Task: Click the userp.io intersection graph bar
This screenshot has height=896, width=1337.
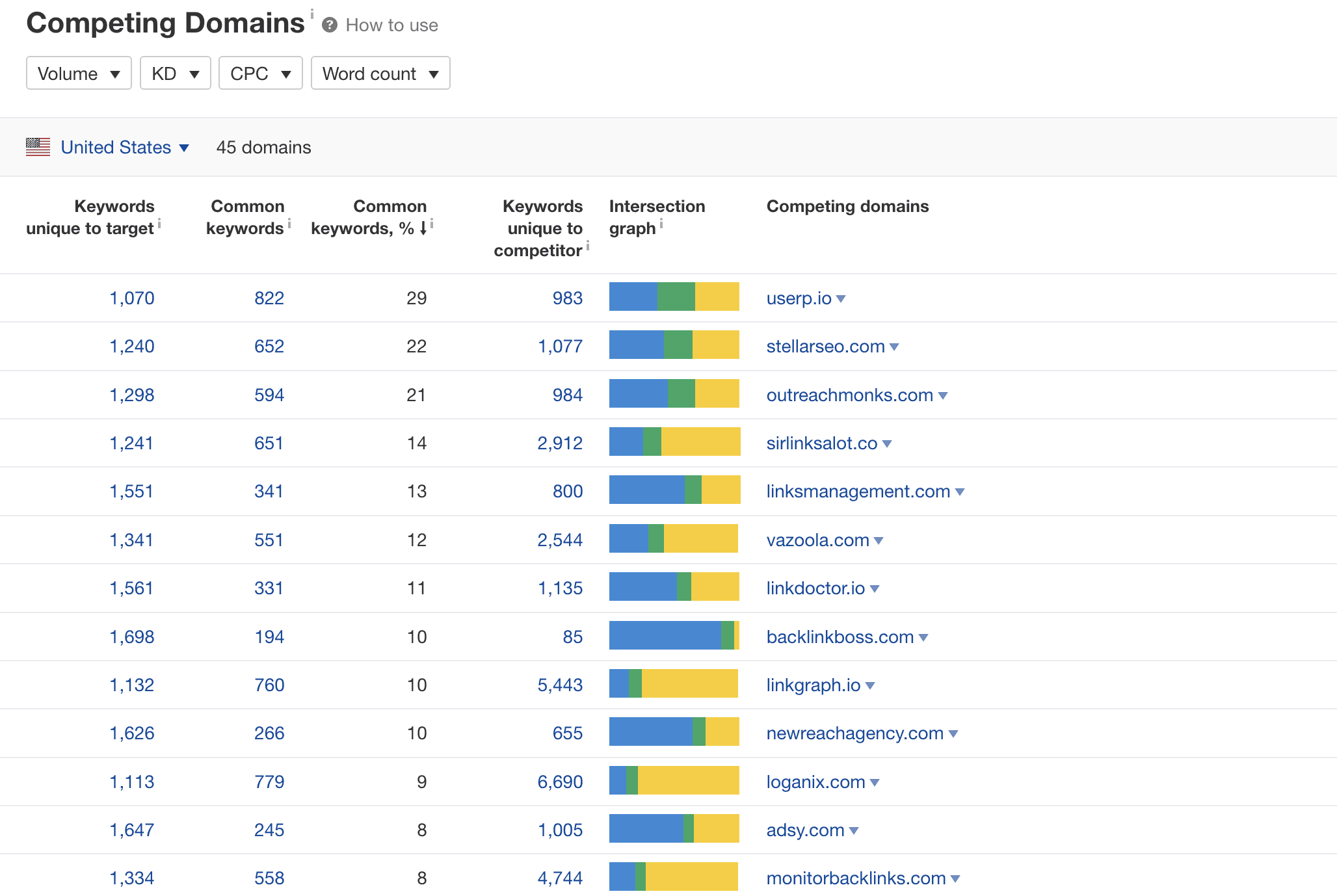Action: pyautogui.click(x=674, y=296)
